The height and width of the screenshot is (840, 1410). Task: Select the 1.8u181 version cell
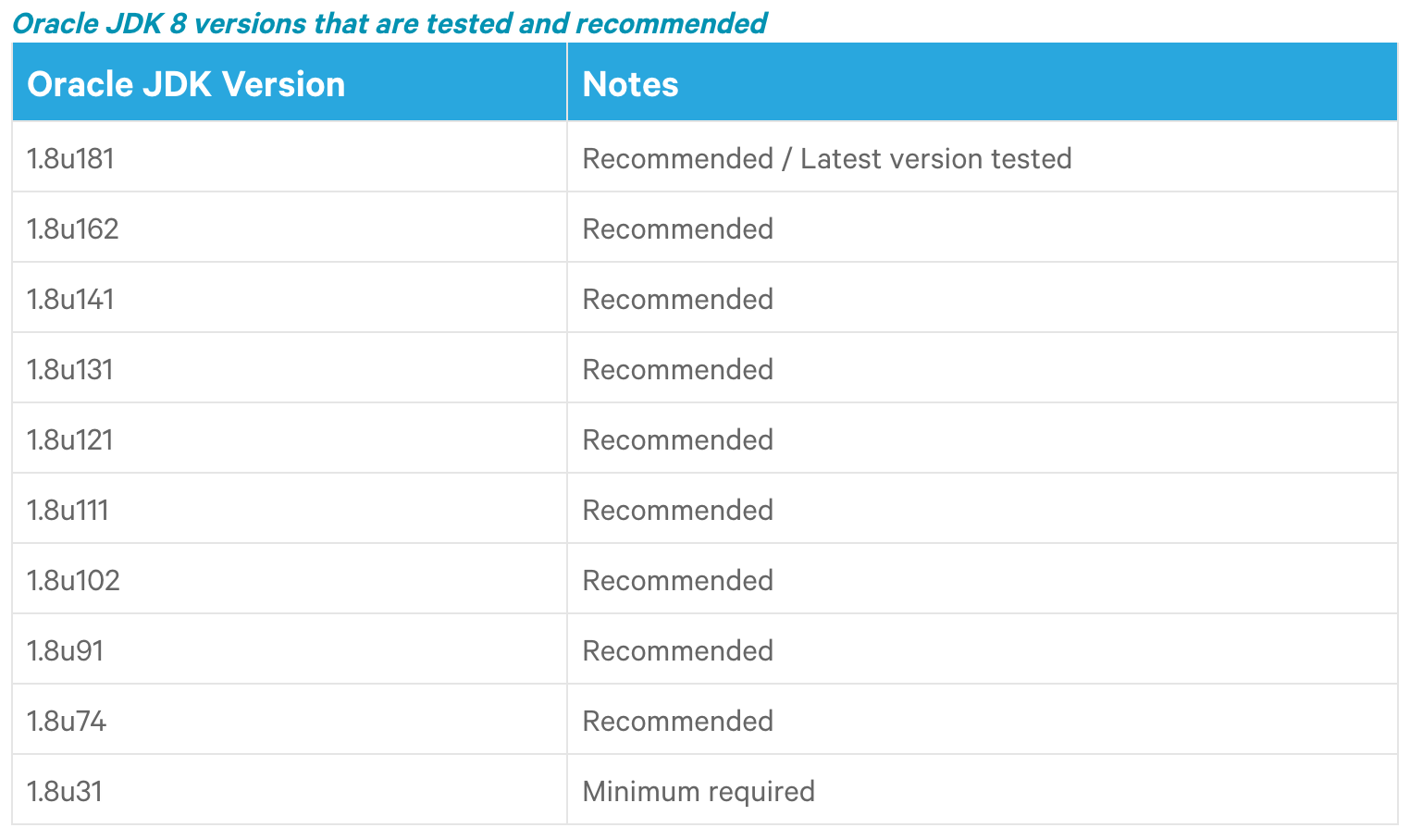point(70,159)
